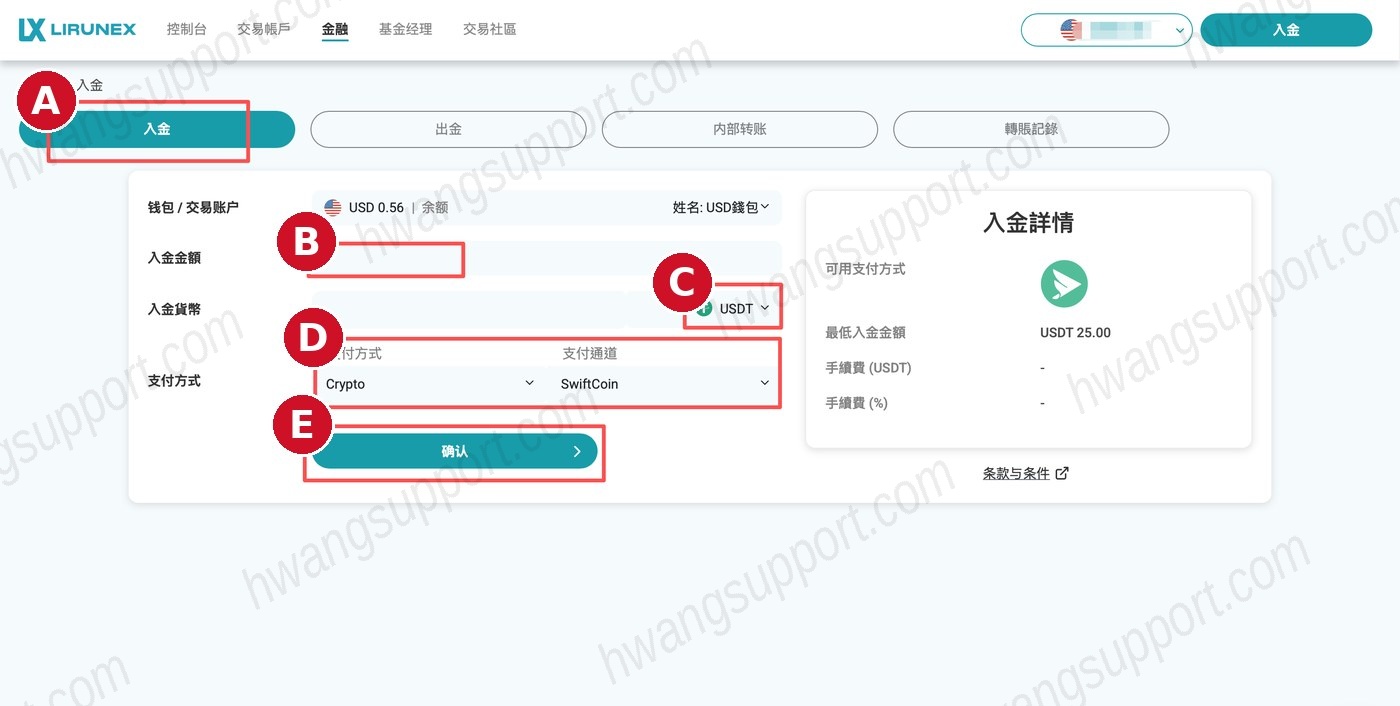The height and width of the screenshot is (706, 1400).
Task: Click the header 入金 button
Action: (1286, 30)
